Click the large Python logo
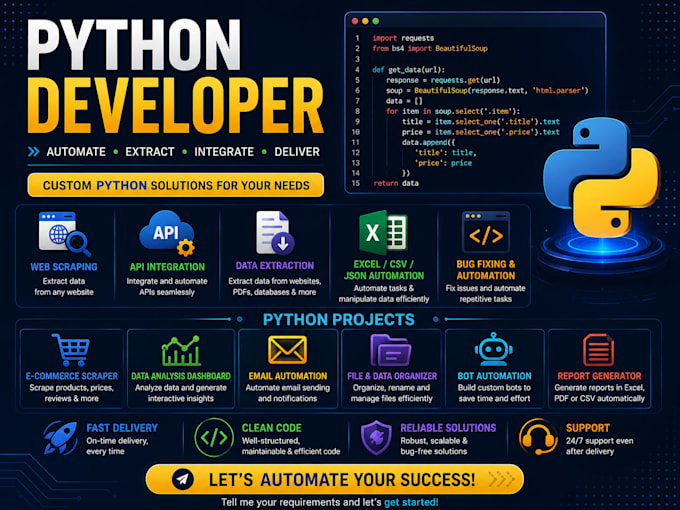The width and height of the screenshot is (680, 510). click(x=602, y=178)
